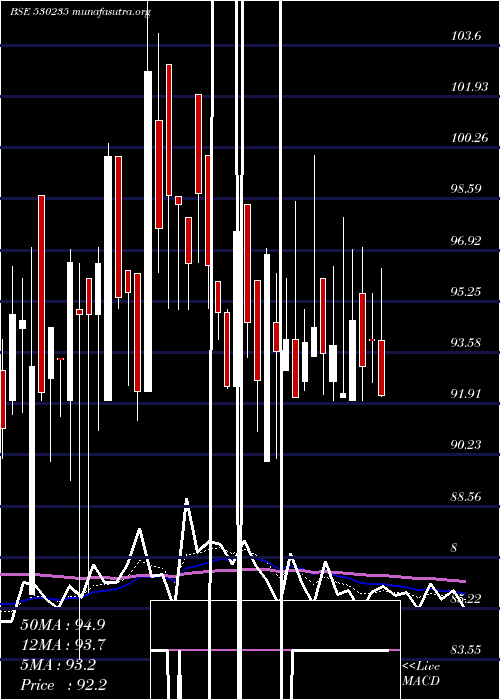
Task: Click the 103.6 price axis label
Action: [466, 36]
